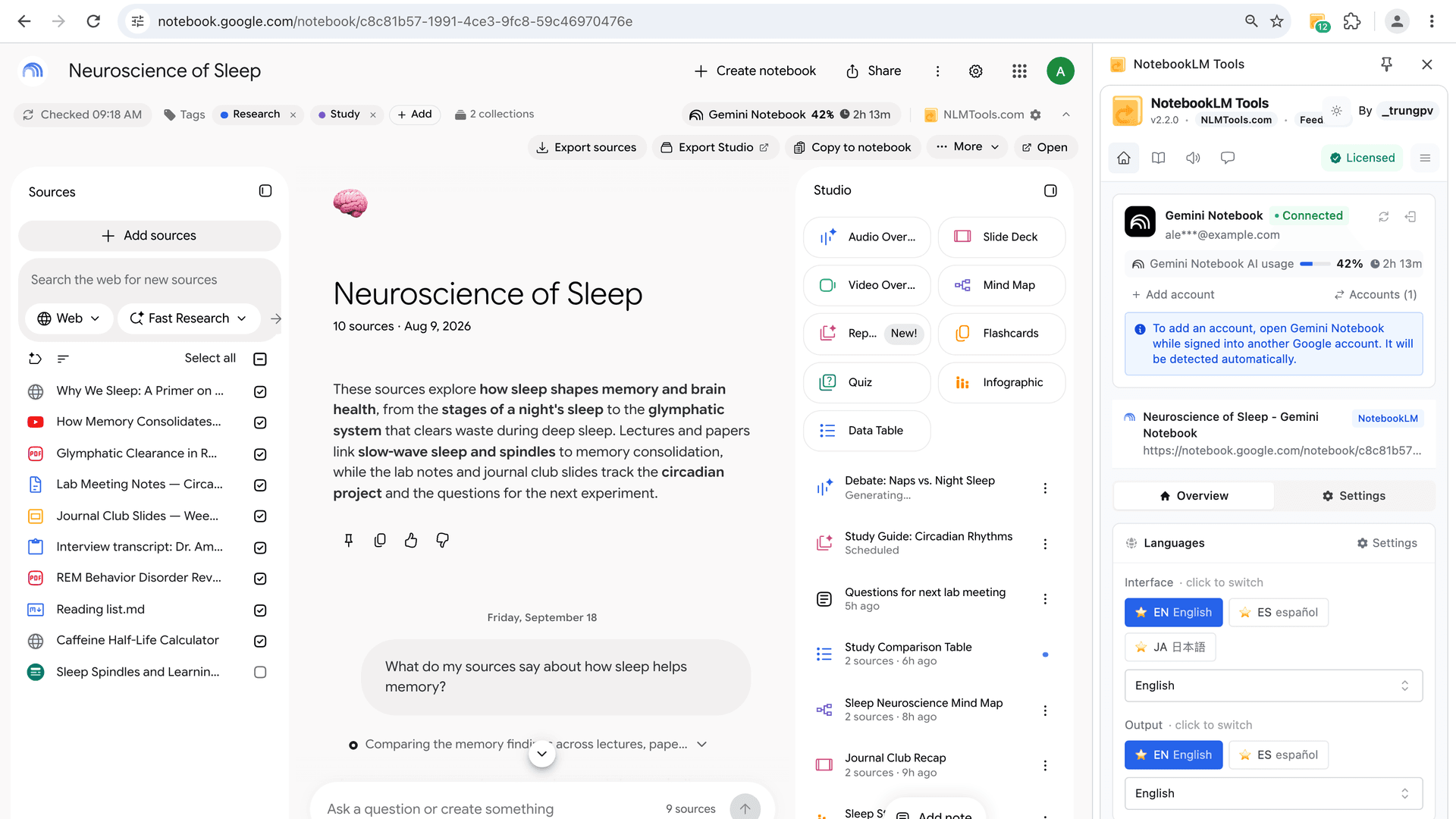Screen dimensions: 1456x819
Task: Pin the summary with the pin icon
Action: click(349, 540)
